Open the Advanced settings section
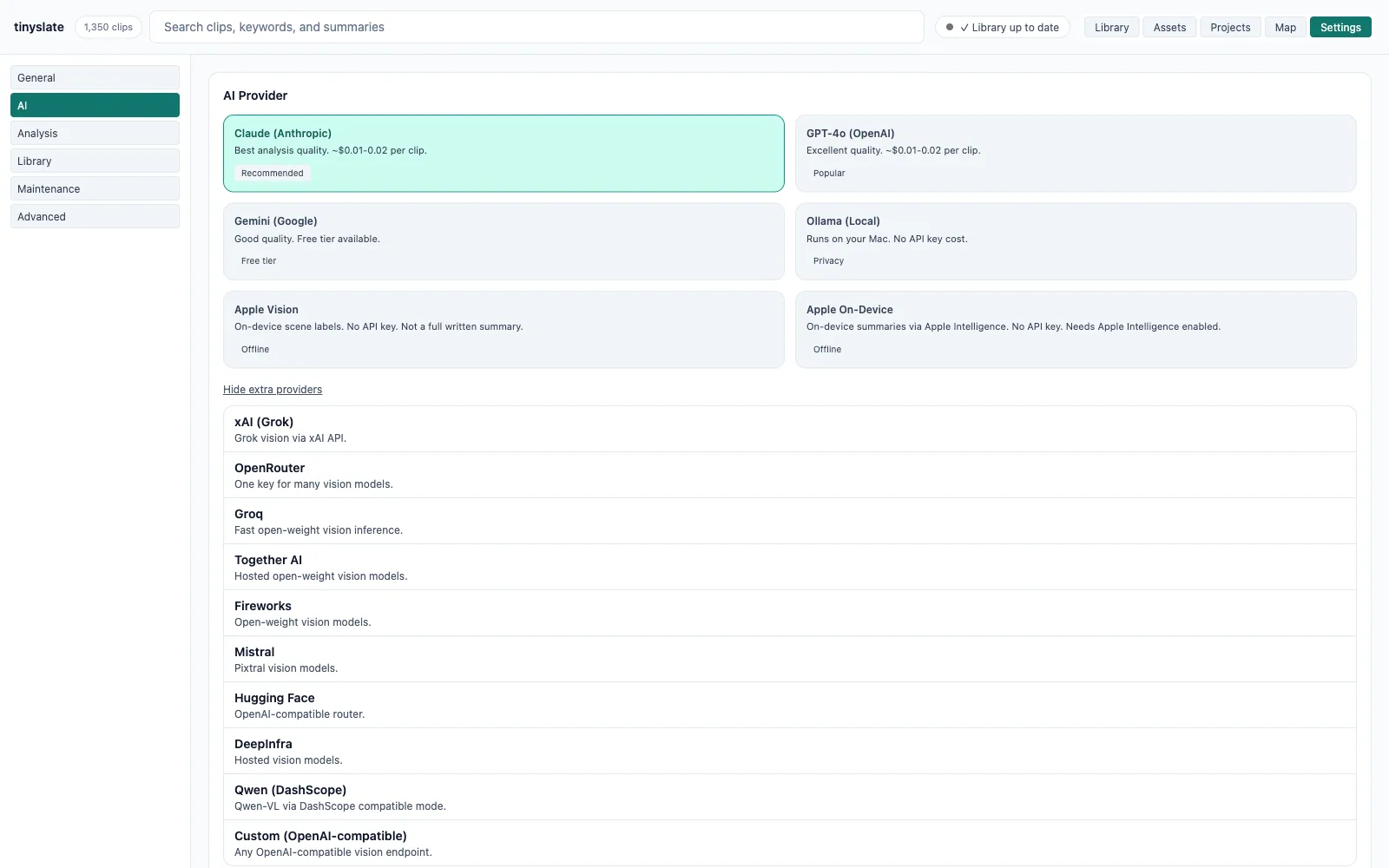Image resolution: width=1389 pixels, height=868 pixels. click(95, 216)
